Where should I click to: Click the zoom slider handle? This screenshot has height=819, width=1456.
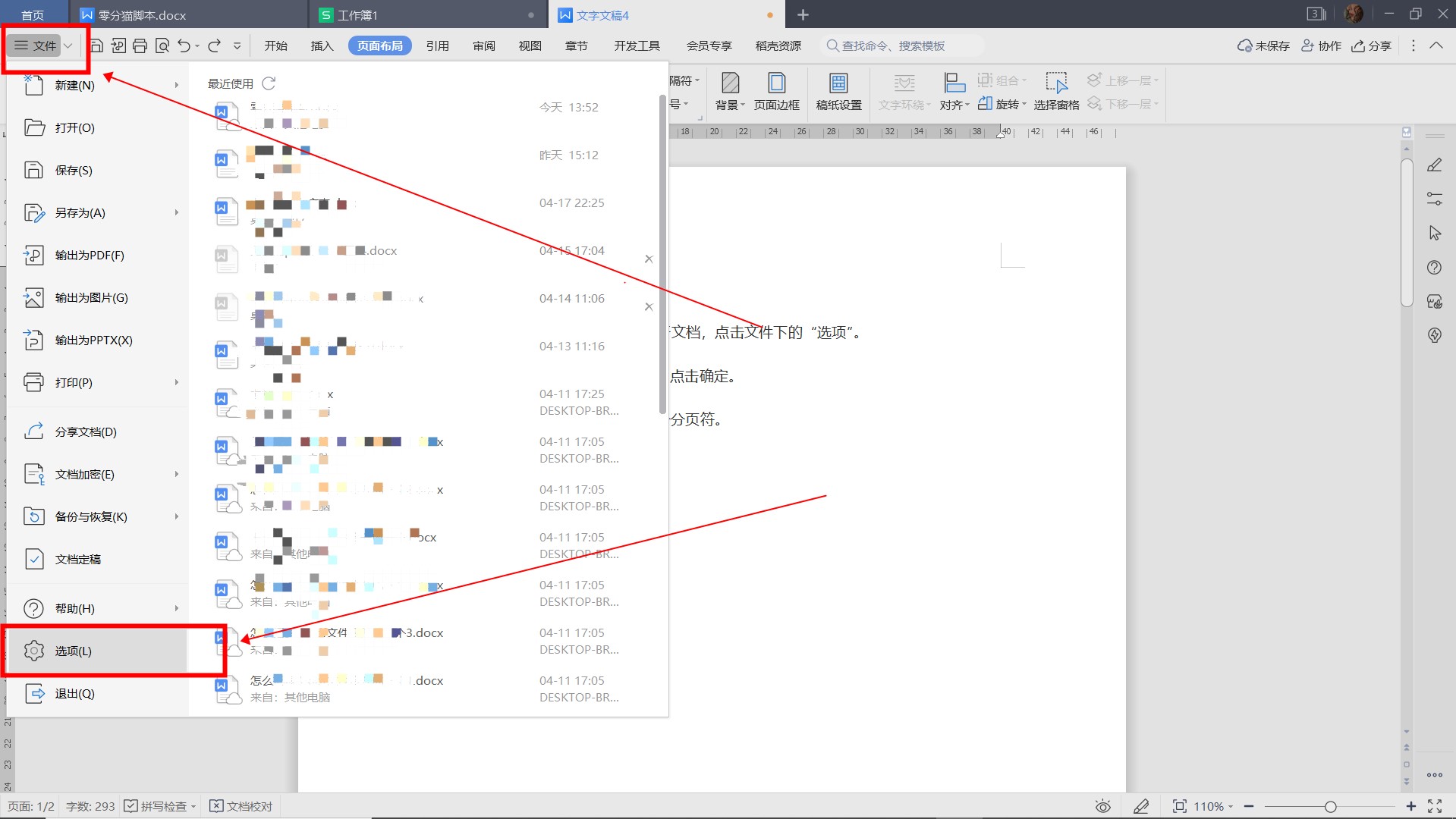click(1330, 806)
